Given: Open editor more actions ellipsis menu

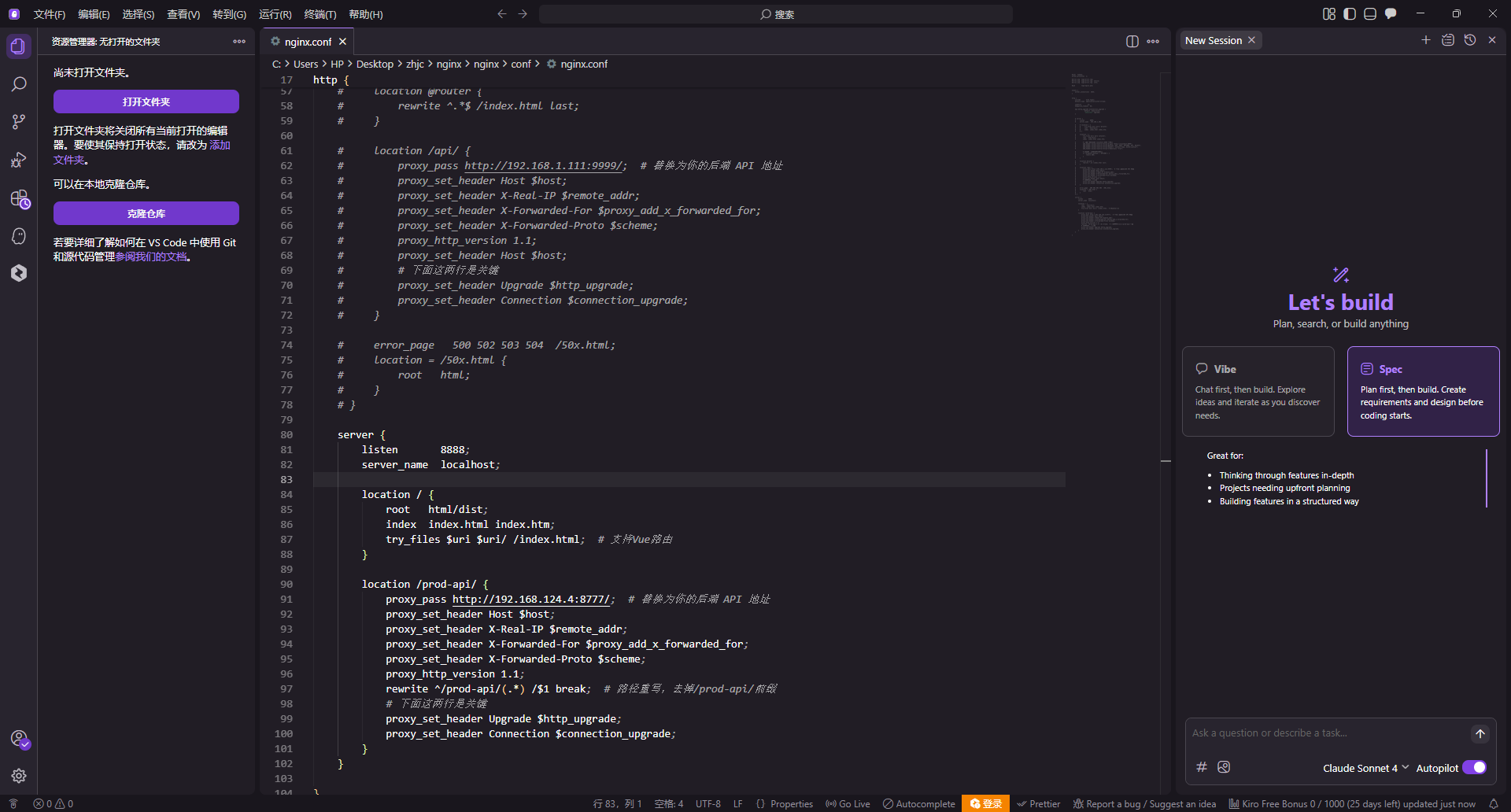Looking at the screenshot, I should 1153,42.
